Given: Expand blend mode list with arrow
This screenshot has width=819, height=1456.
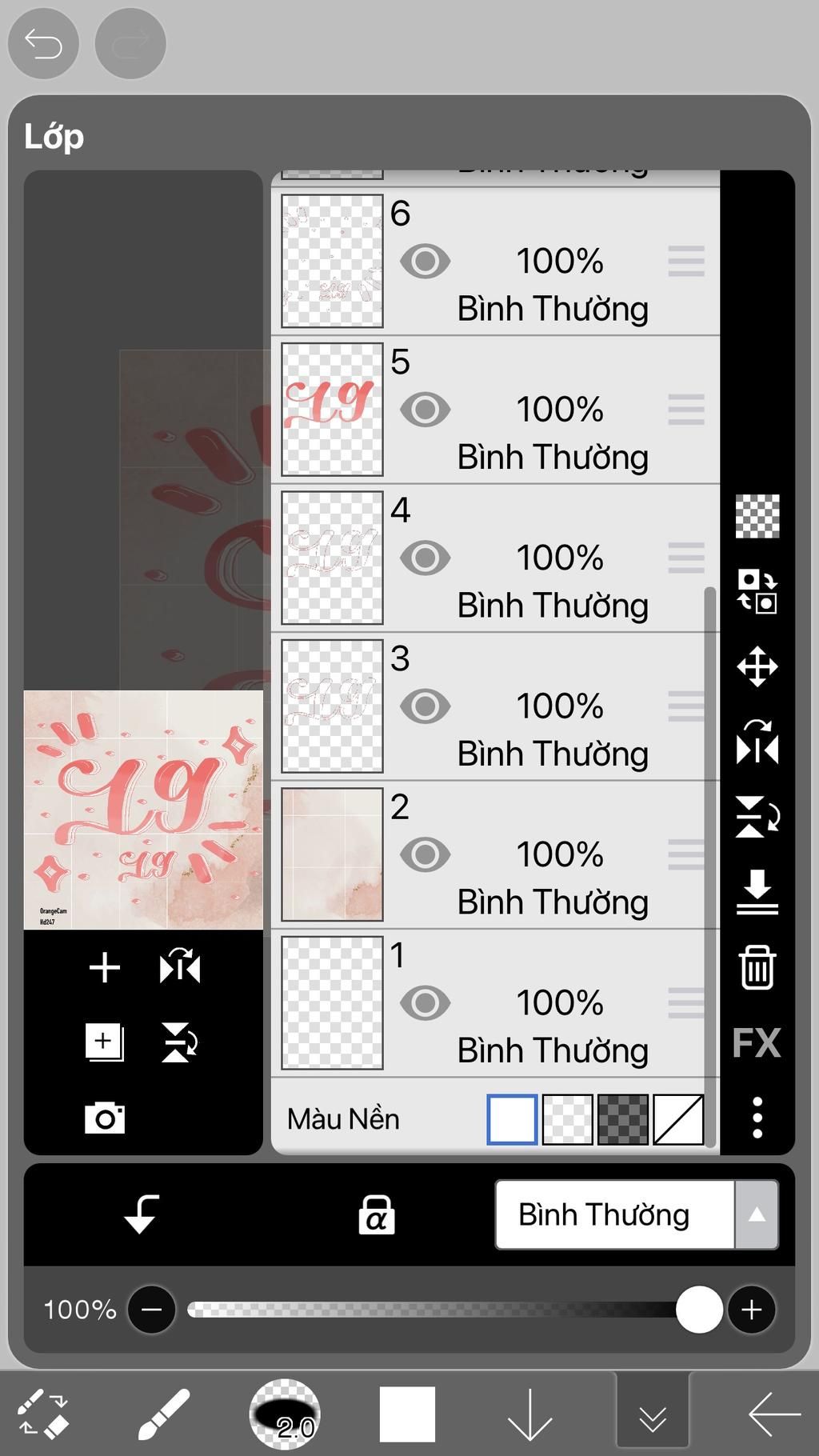Looking at the screenshot, I should [x=757, y=1214].
